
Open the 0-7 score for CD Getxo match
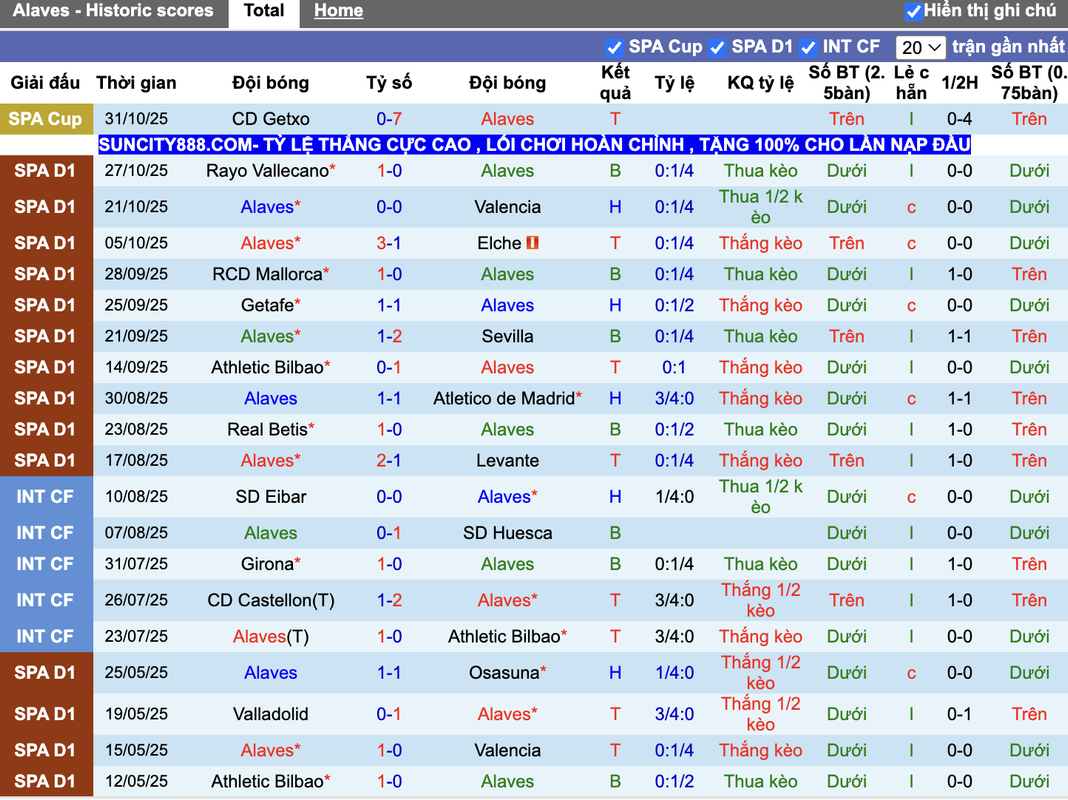pyautogui.click(x=389, y=119)
